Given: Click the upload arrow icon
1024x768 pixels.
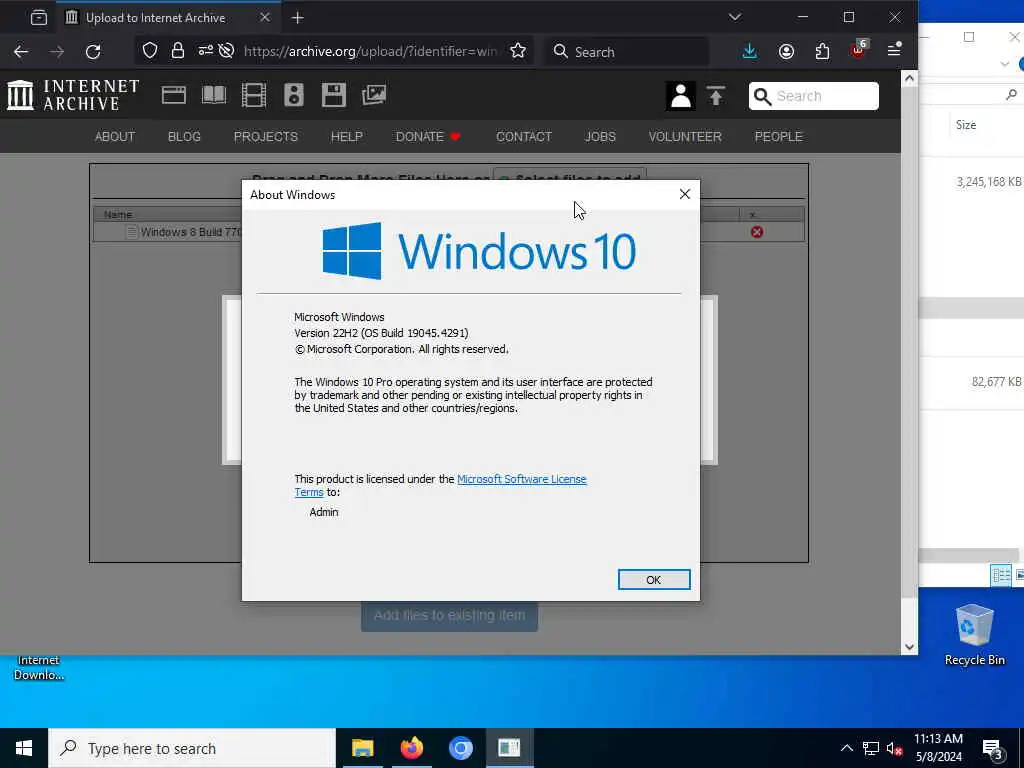Looking at the screenshot, I should 716,96.
